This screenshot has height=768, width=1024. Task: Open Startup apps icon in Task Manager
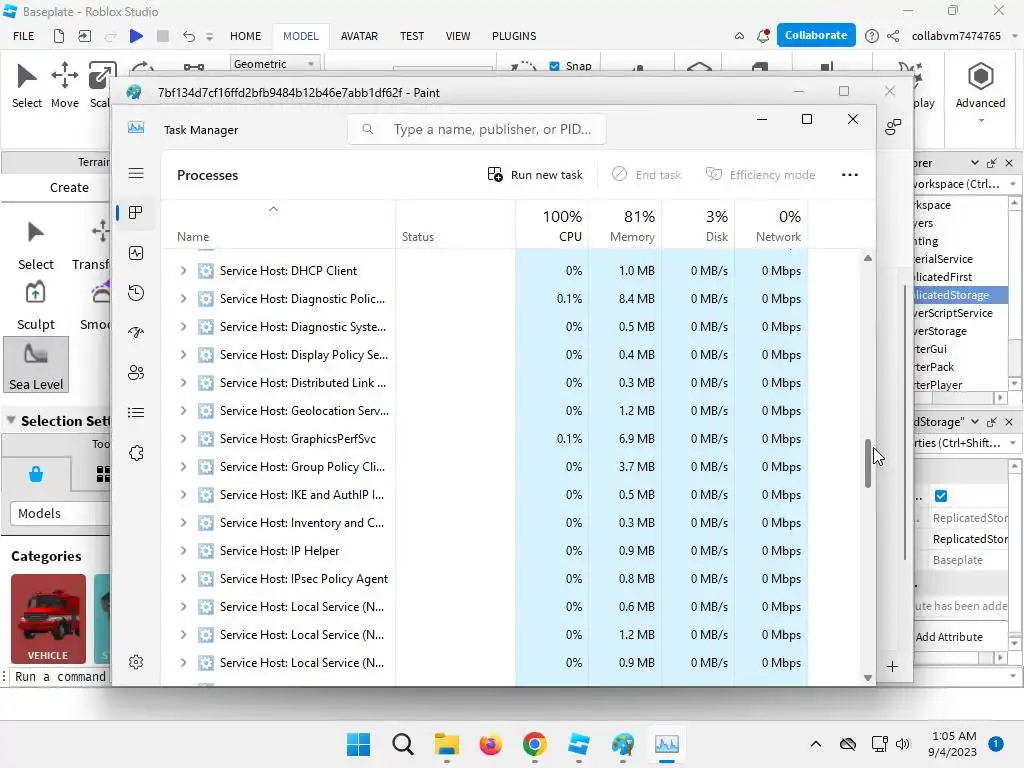(x=136, y=332)
